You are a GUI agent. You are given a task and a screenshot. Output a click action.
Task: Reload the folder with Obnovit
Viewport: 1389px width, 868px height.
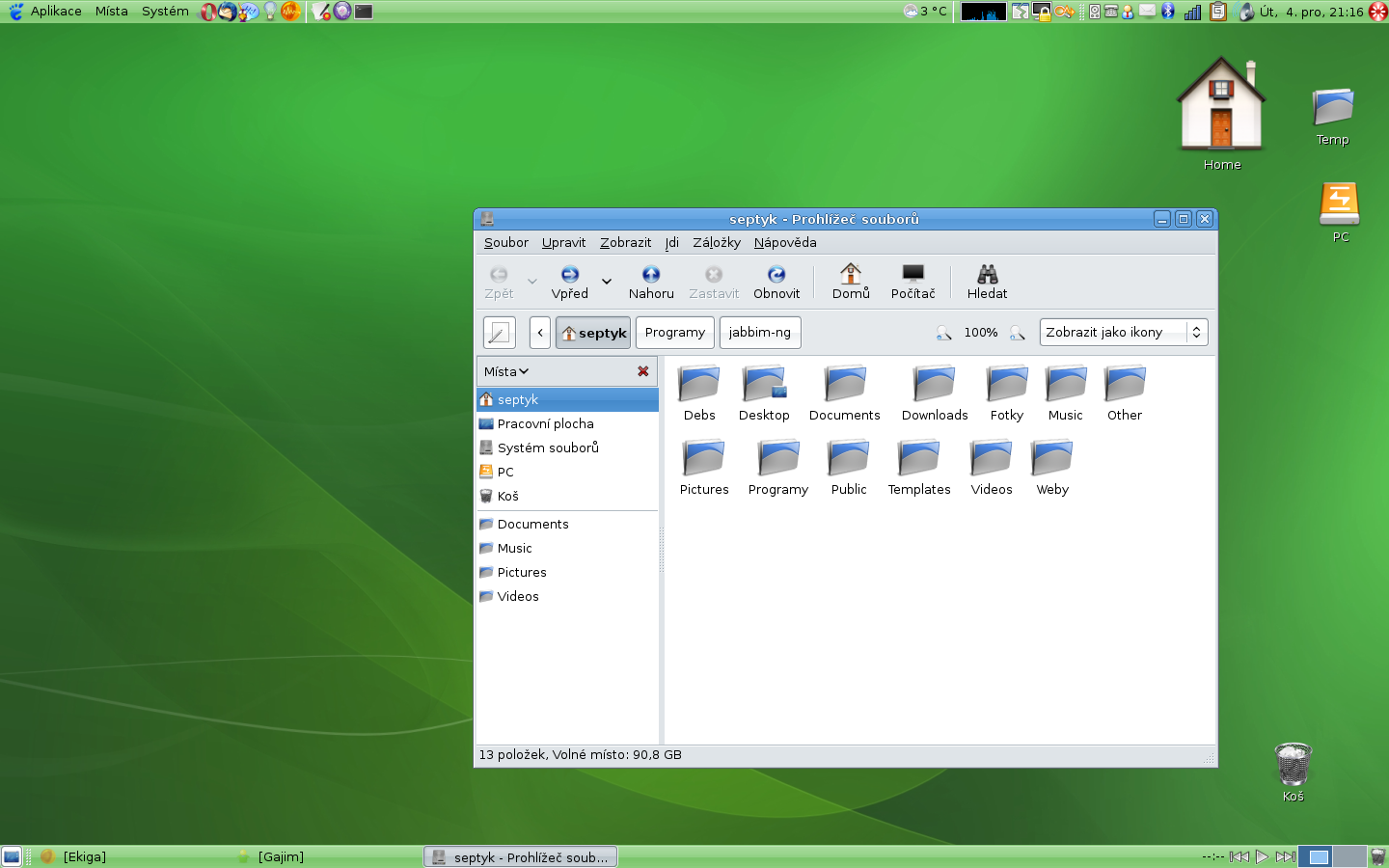pyautogui.click(x=776, y=282)
